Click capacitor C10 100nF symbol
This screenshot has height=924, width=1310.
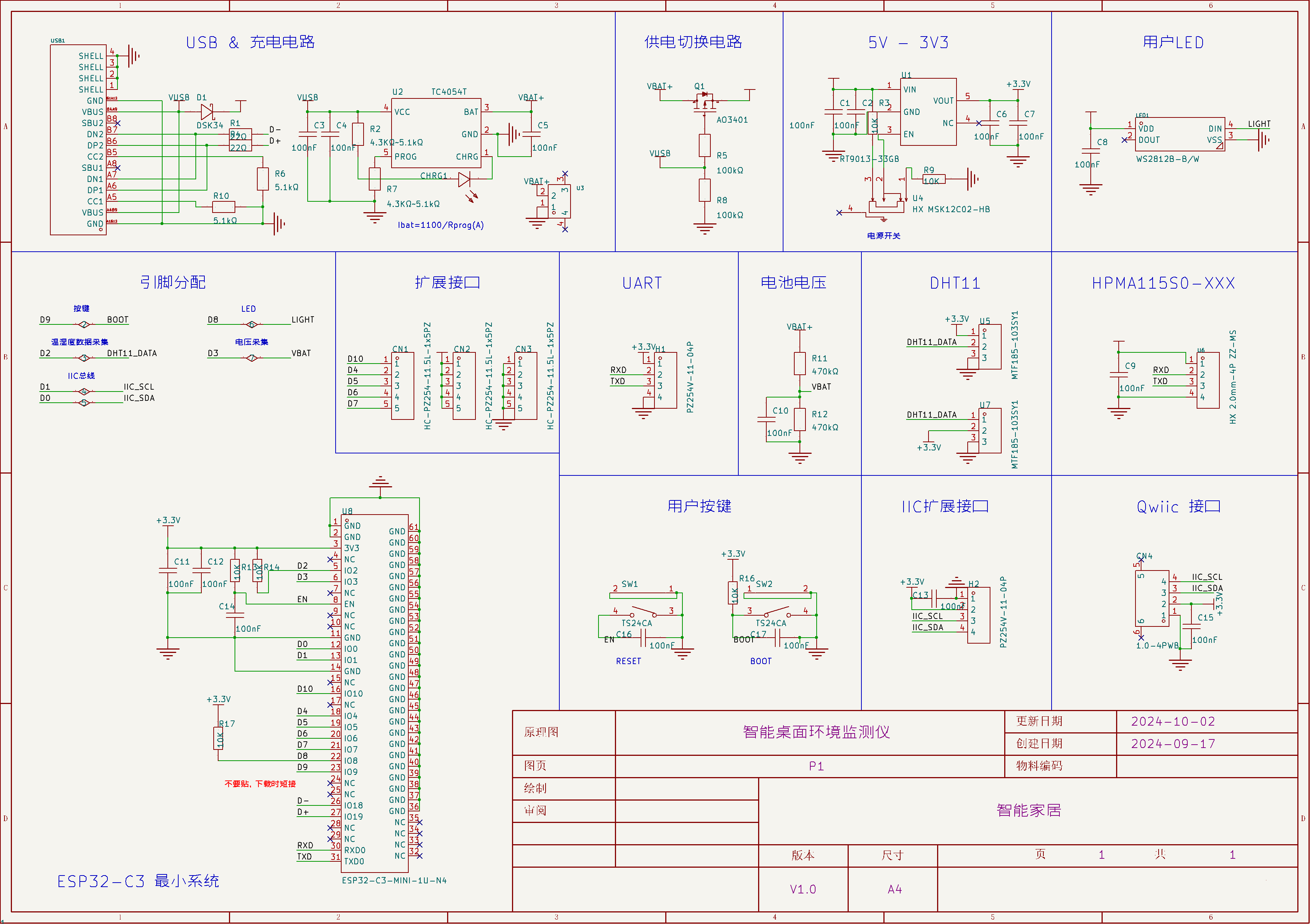766,420
